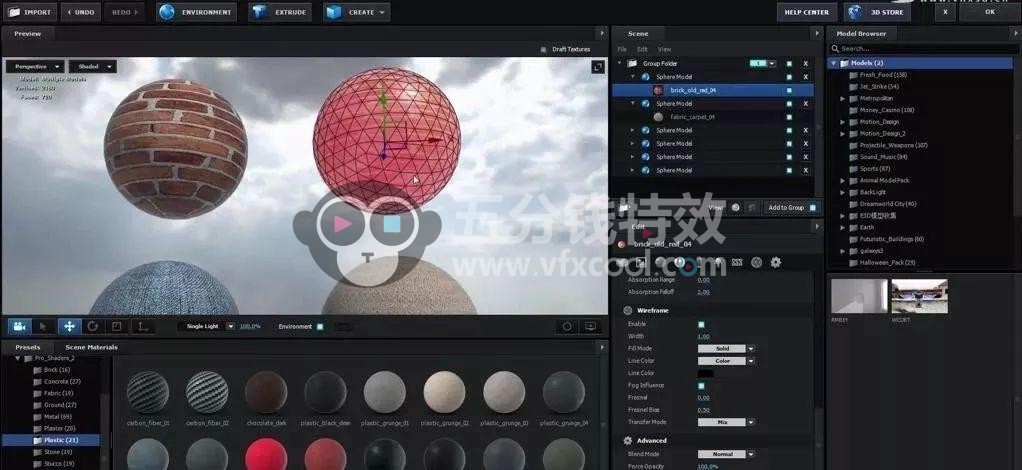1022x470 pixels.
Task: Open the View menu in Scene panel
Action: 664,50
